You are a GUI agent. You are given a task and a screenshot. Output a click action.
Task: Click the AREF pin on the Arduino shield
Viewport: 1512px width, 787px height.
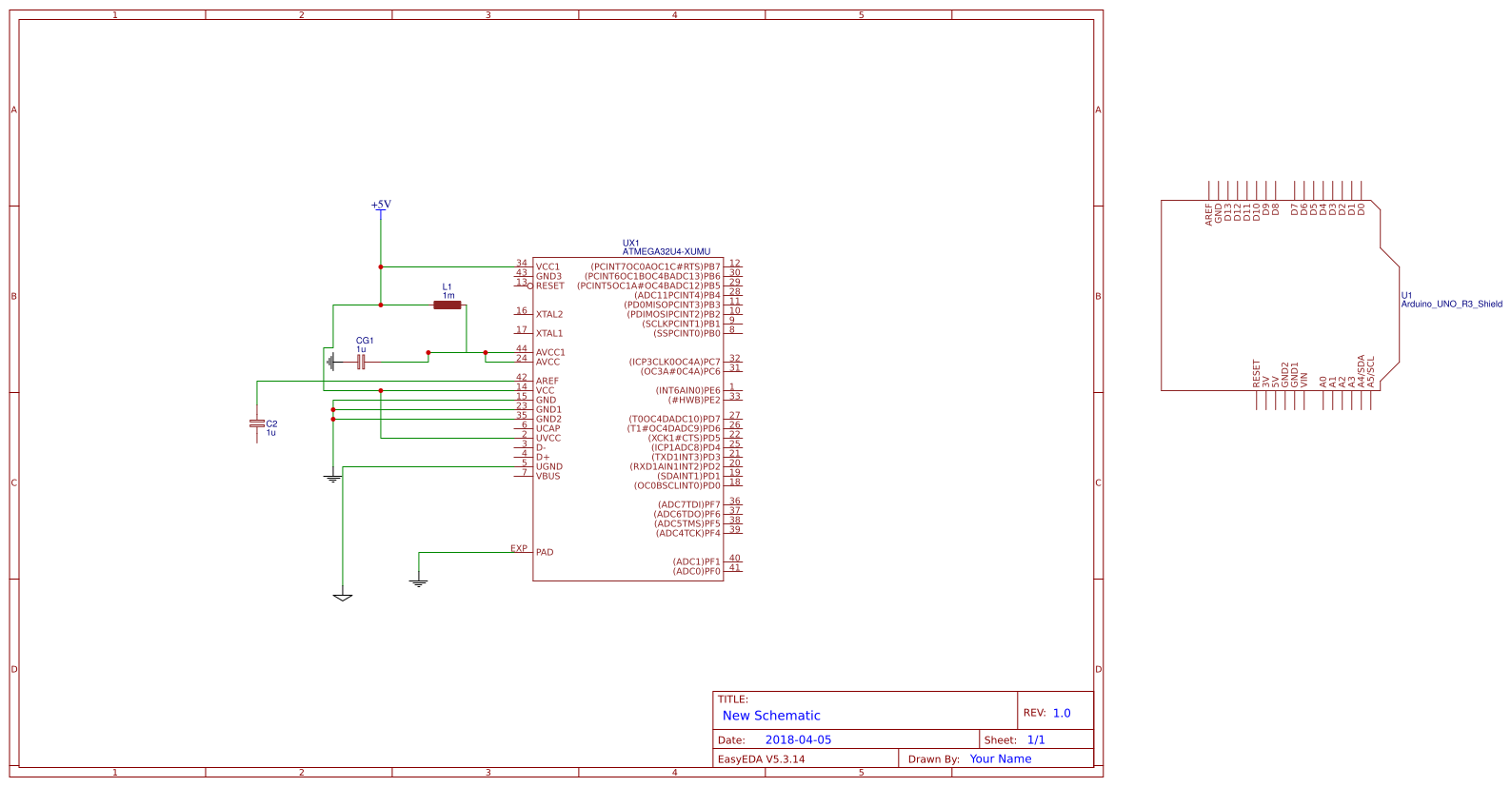click(x=1209, y=213)
